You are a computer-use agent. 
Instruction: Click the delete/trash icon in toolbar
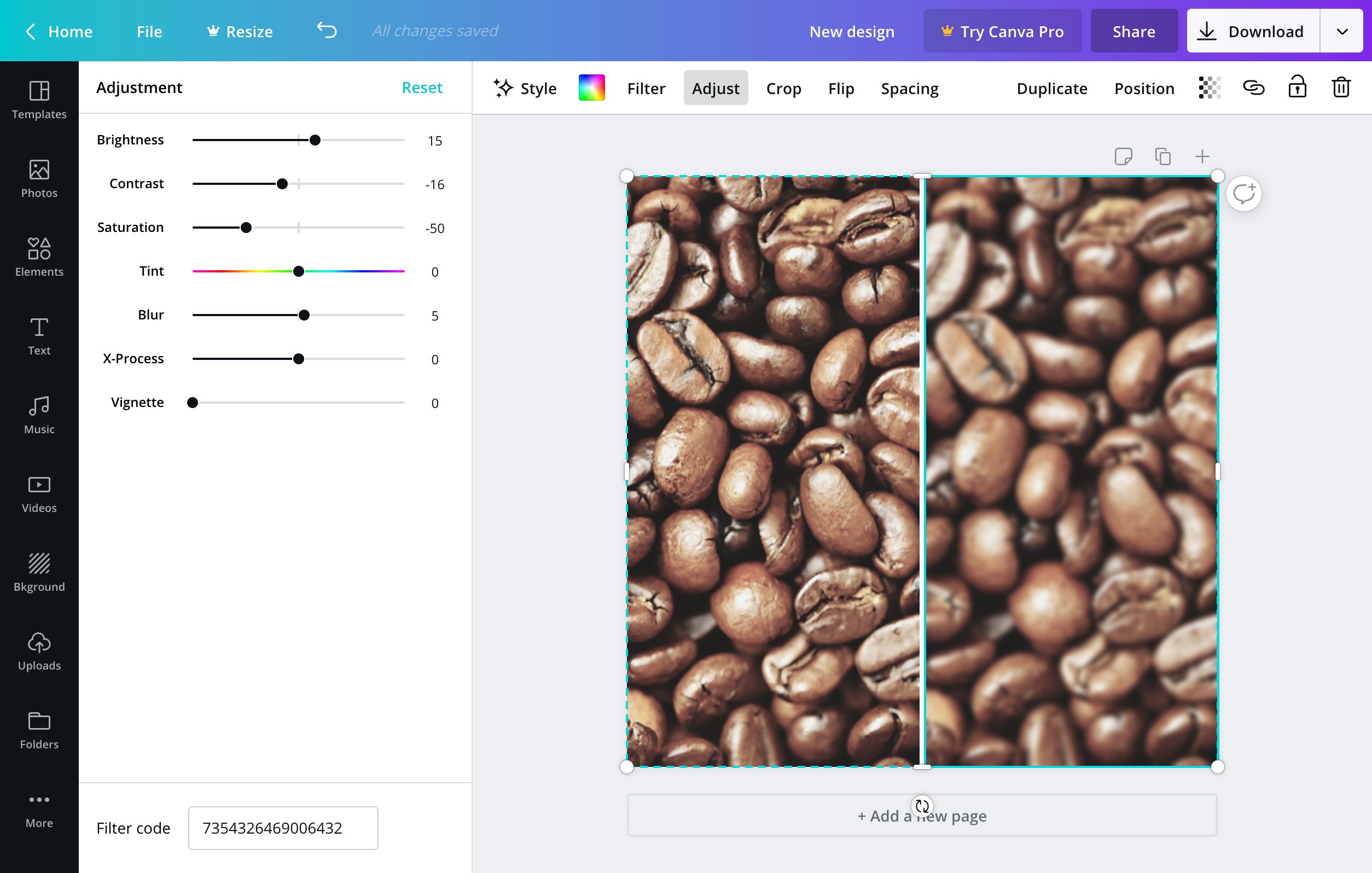(x=1341, y=87)
